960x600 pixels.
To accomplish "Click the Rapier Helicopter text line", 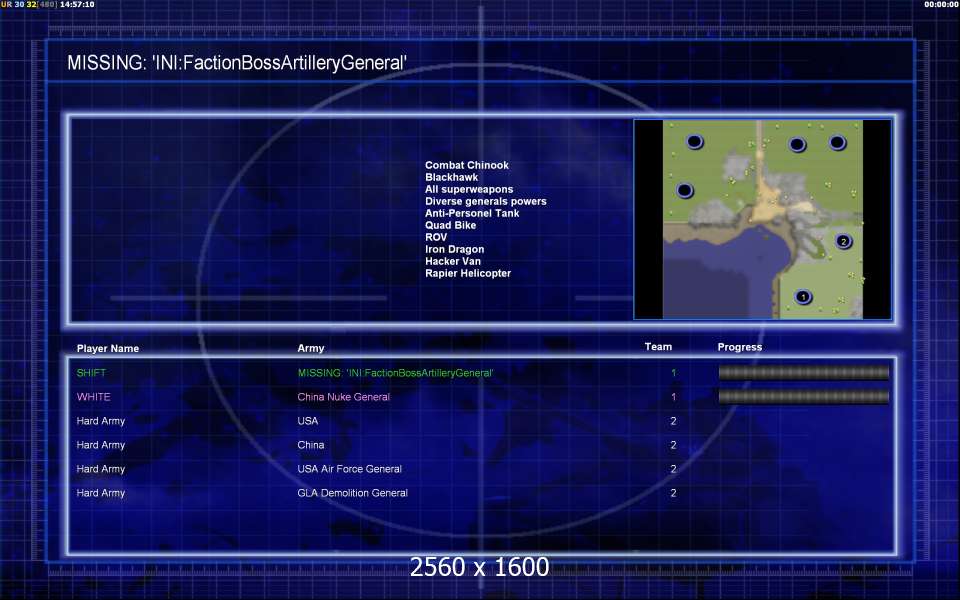I will [x=468, y=273].
